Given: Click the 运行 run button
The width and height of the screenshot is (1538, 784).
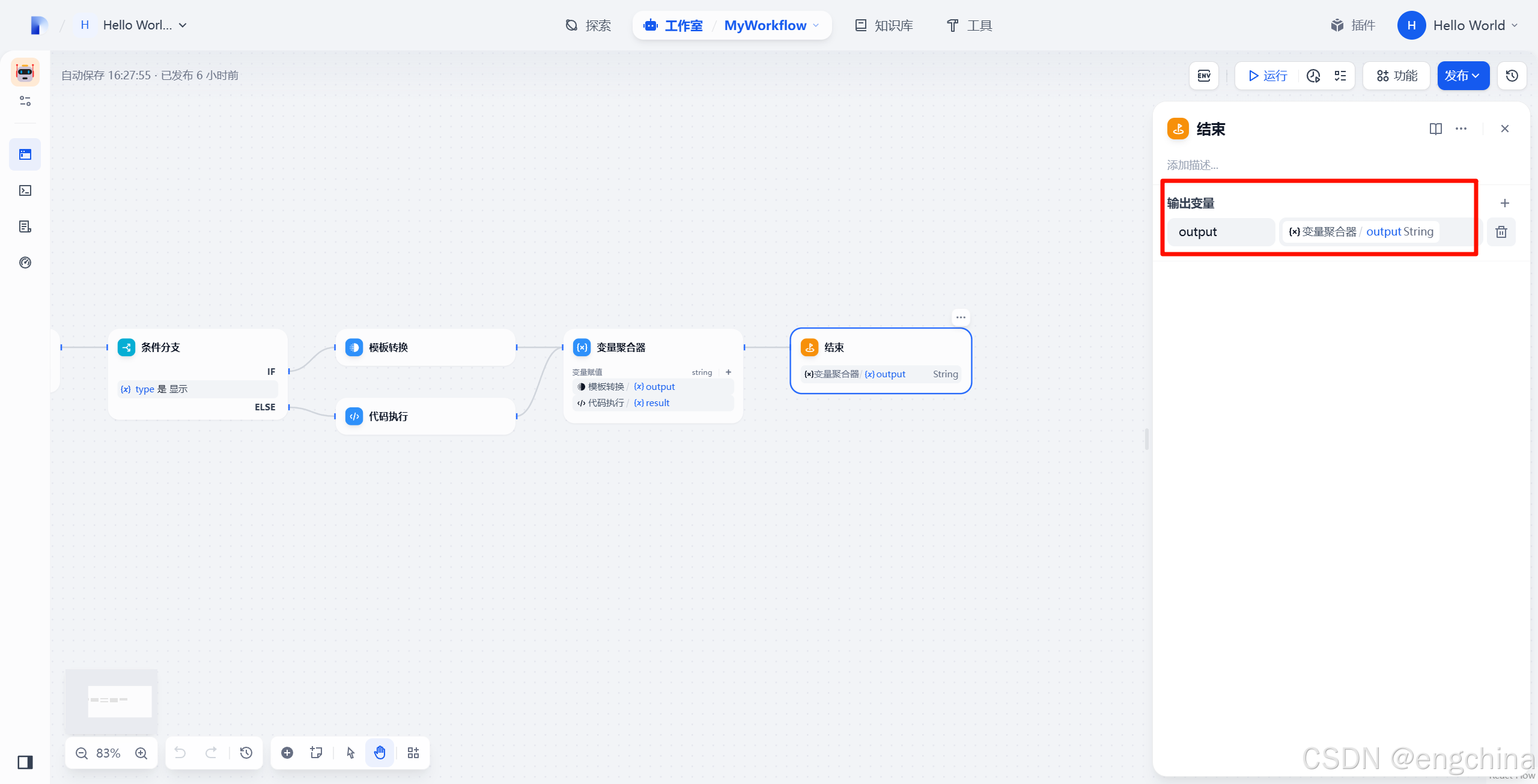Looking at the screenshot, I should (1268, 76).
